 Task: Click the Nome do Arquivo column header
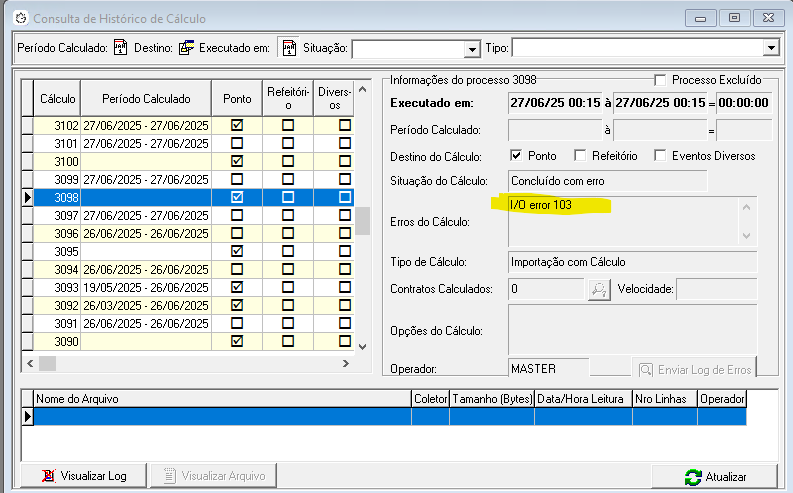(222, 398)
